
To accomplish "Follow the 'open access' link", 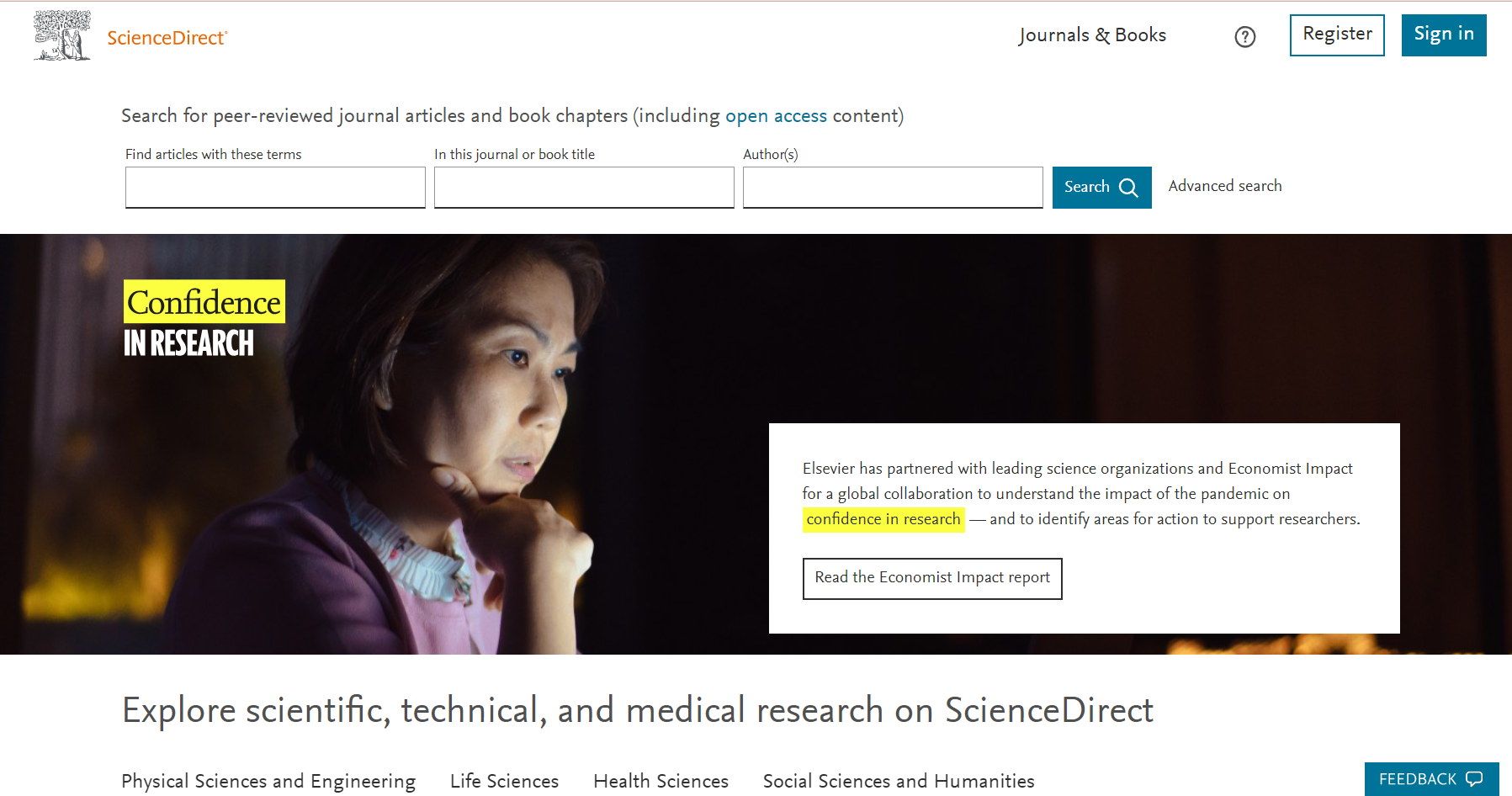I will (x=776, y=116).
